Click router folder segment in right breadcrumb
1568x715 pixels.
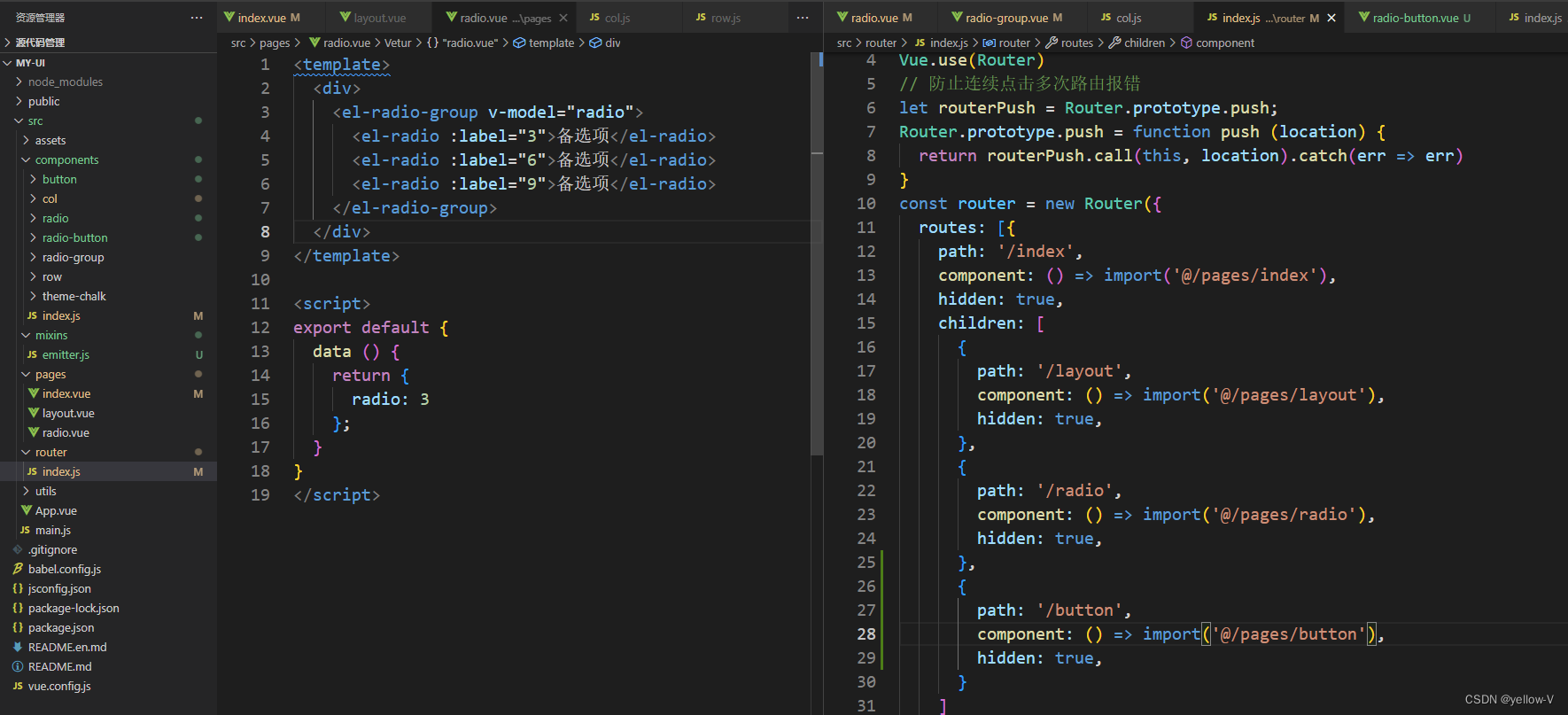click(881, 43)
